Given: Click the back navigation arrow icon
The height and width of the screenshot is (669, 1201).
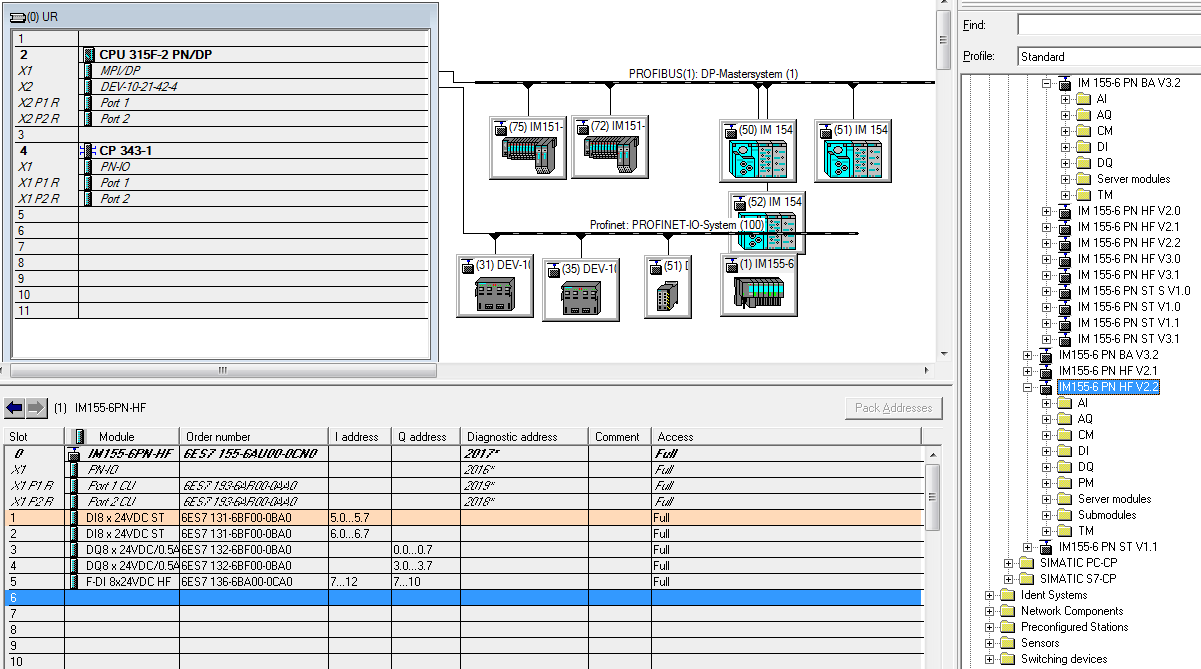Looking at the screenshot, I should tap(15, 407).
